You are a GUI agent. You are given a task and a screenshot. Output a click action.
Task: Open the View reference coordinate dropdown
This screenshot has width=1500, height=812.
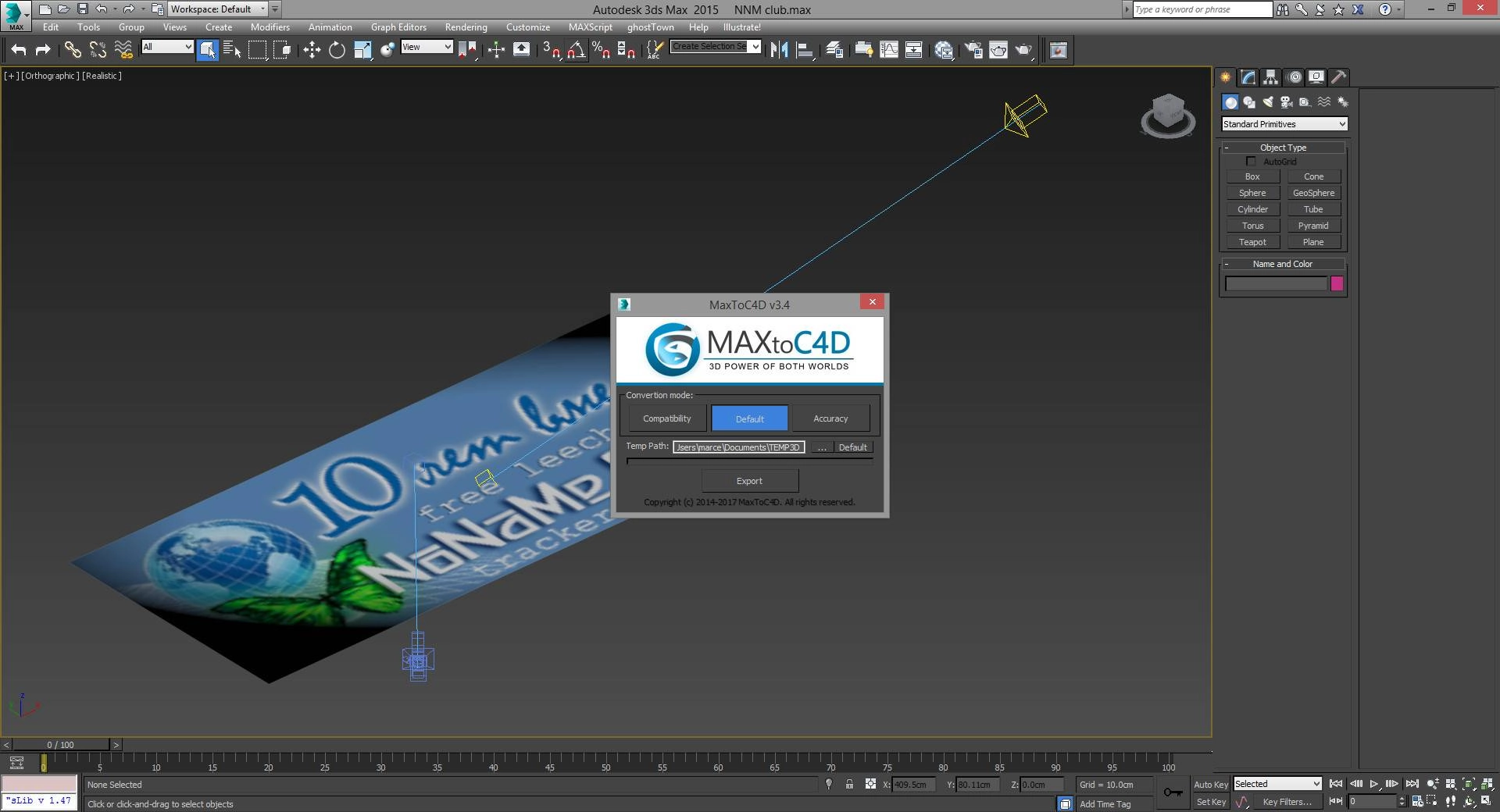point(427,47)
